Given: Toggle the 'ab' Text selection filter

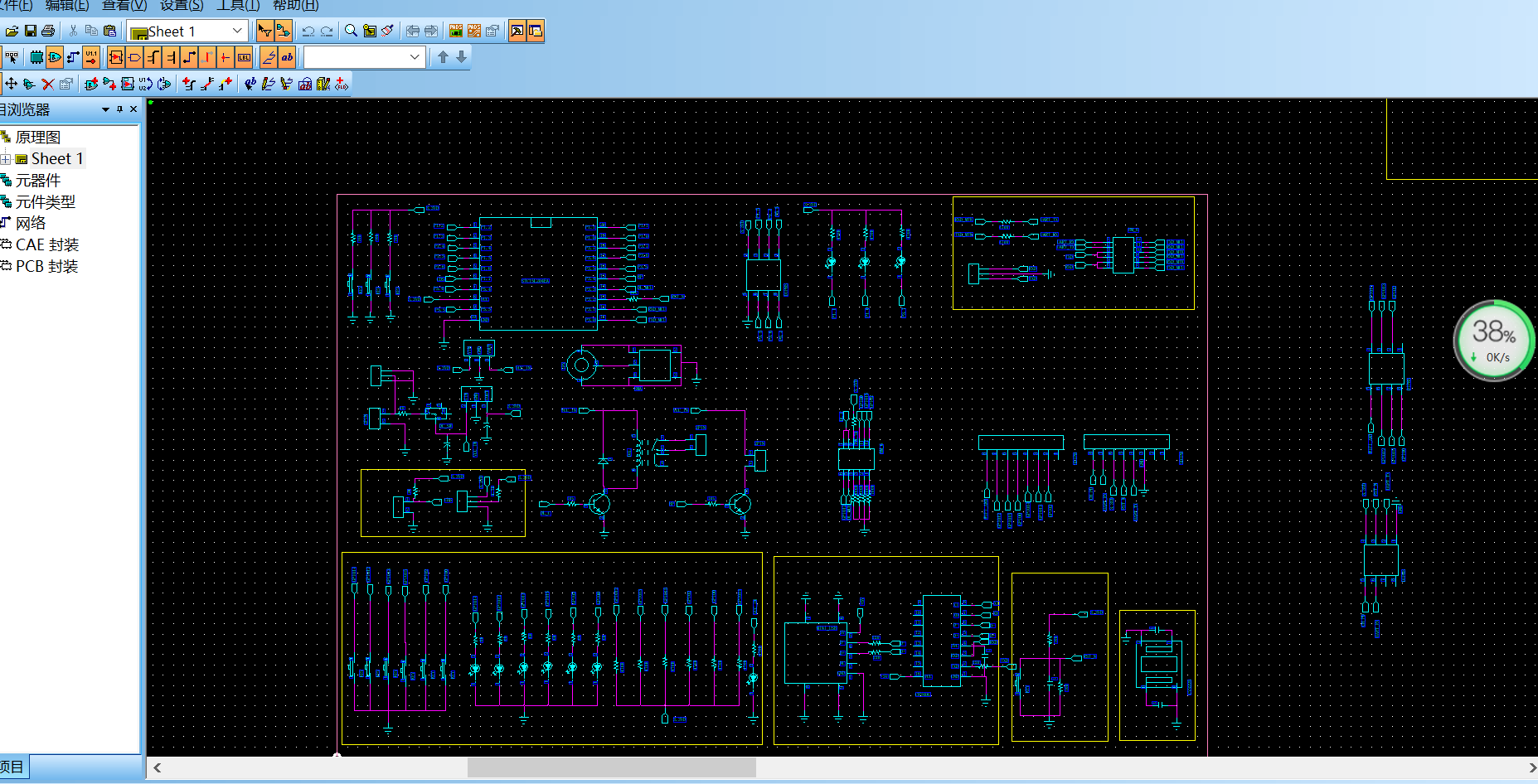Looking at the screenshot, I should (287, 57).
